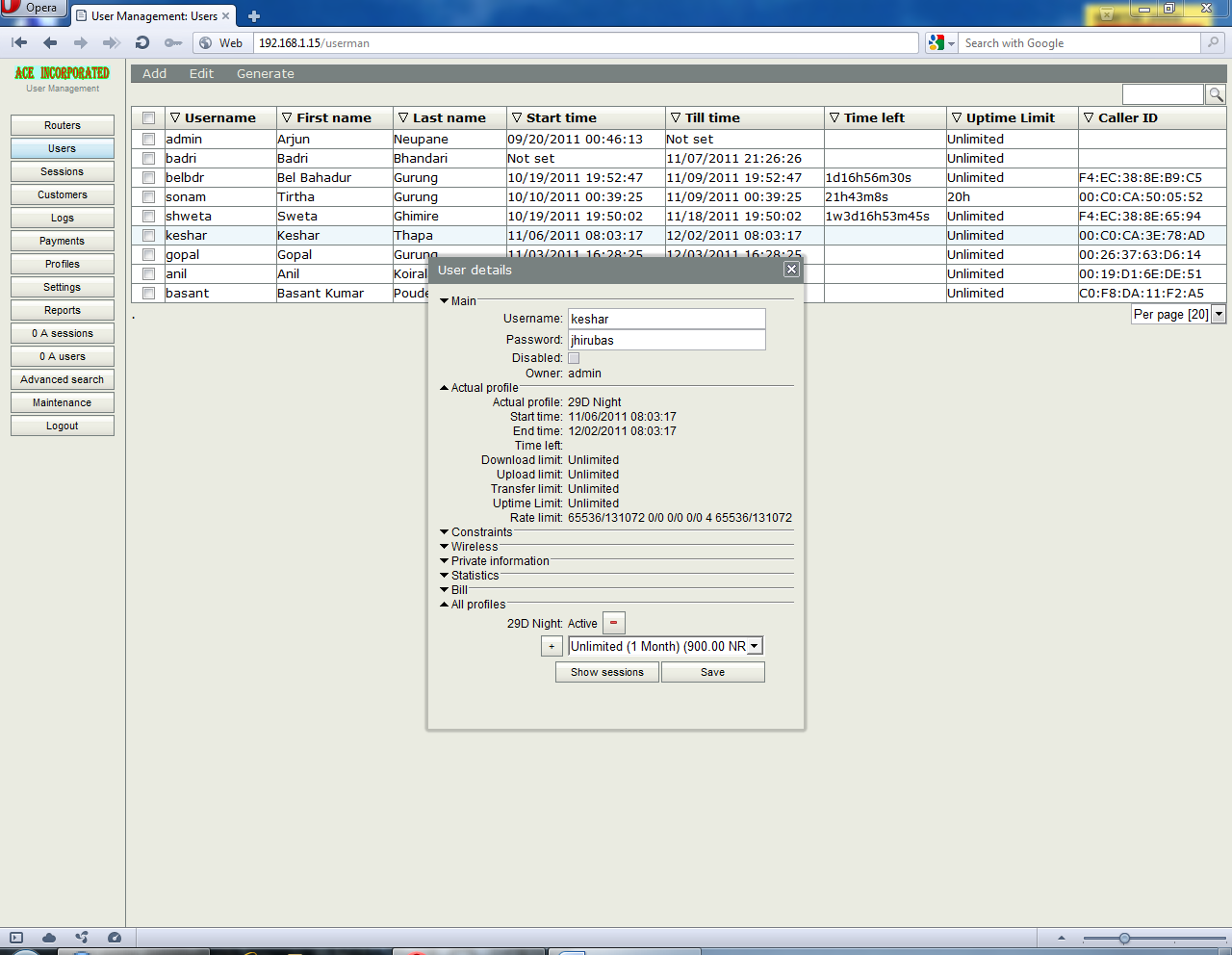This screenshot has height=955, width=1232.
Task: Open the profile dropdown showing Unlimited (1 Month)
Action: point(666,646)
